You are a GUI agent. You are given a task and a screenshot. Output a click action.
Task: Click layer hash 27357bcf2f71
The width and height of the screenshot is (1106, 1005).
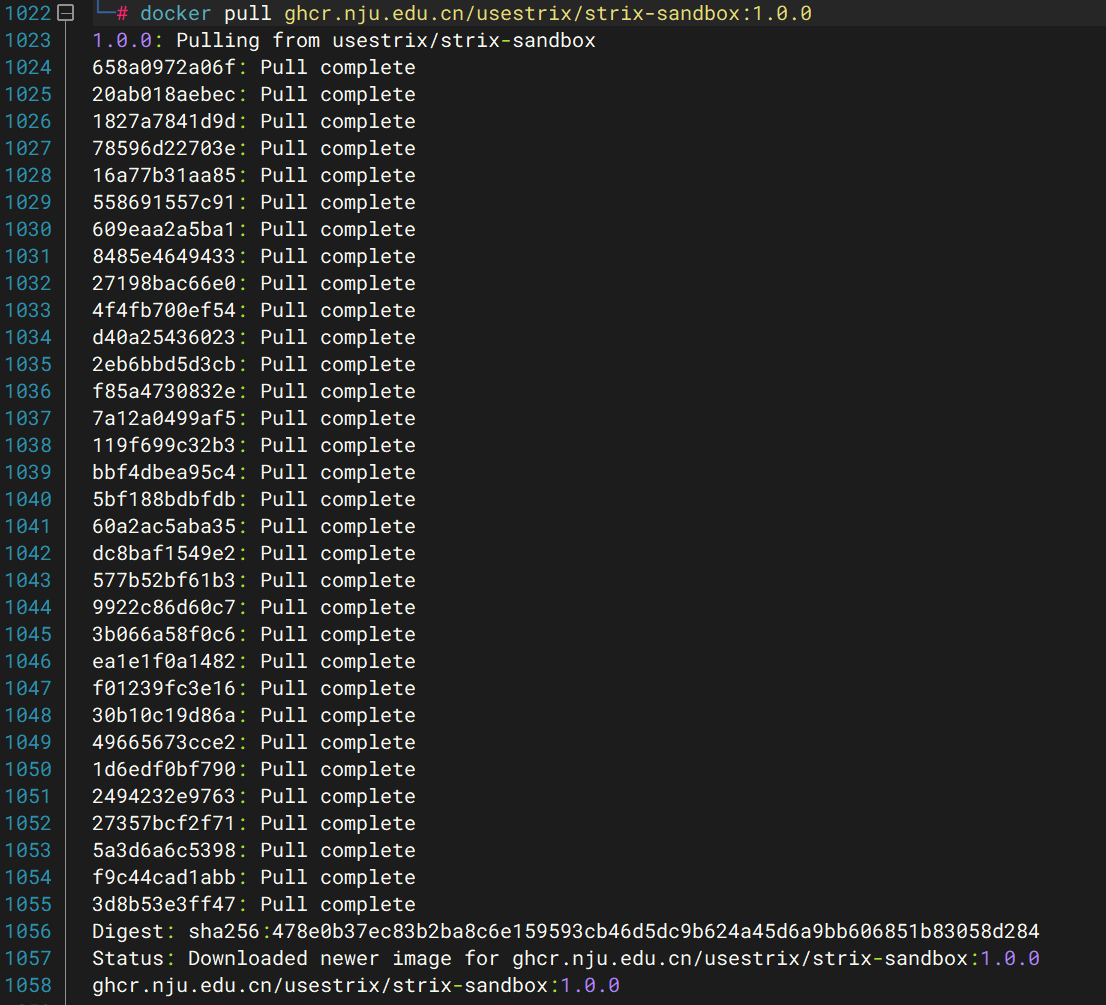[164, 824]
